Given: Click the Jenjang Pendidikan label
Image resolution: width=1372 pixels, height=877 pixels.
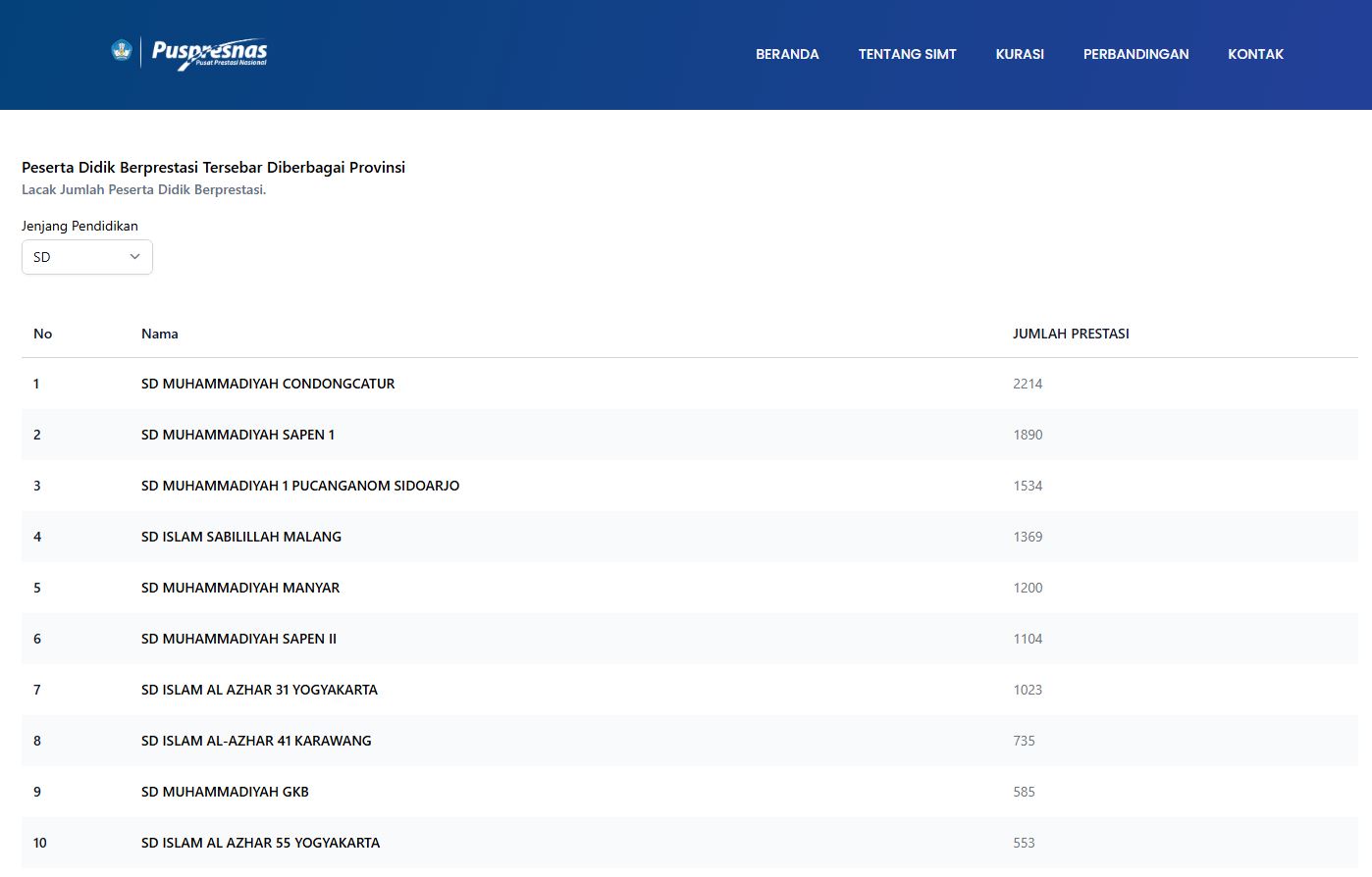Looking at the screenshot, I should point(79,226).
